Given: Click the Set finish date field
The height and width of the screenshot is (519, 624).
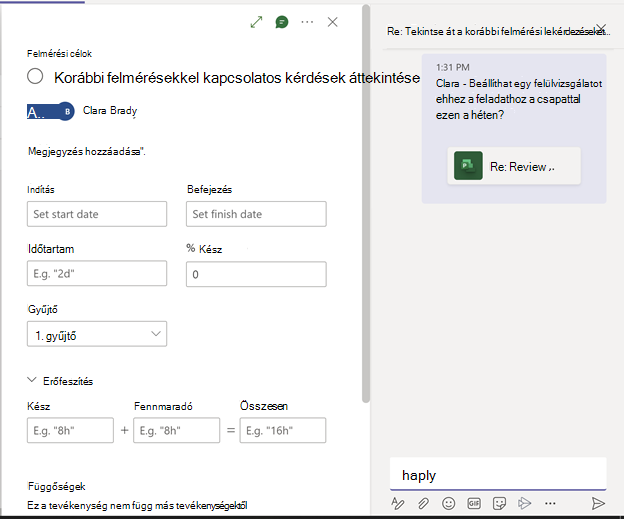Looking at the screenshot, I should click(x=256, y=214).
